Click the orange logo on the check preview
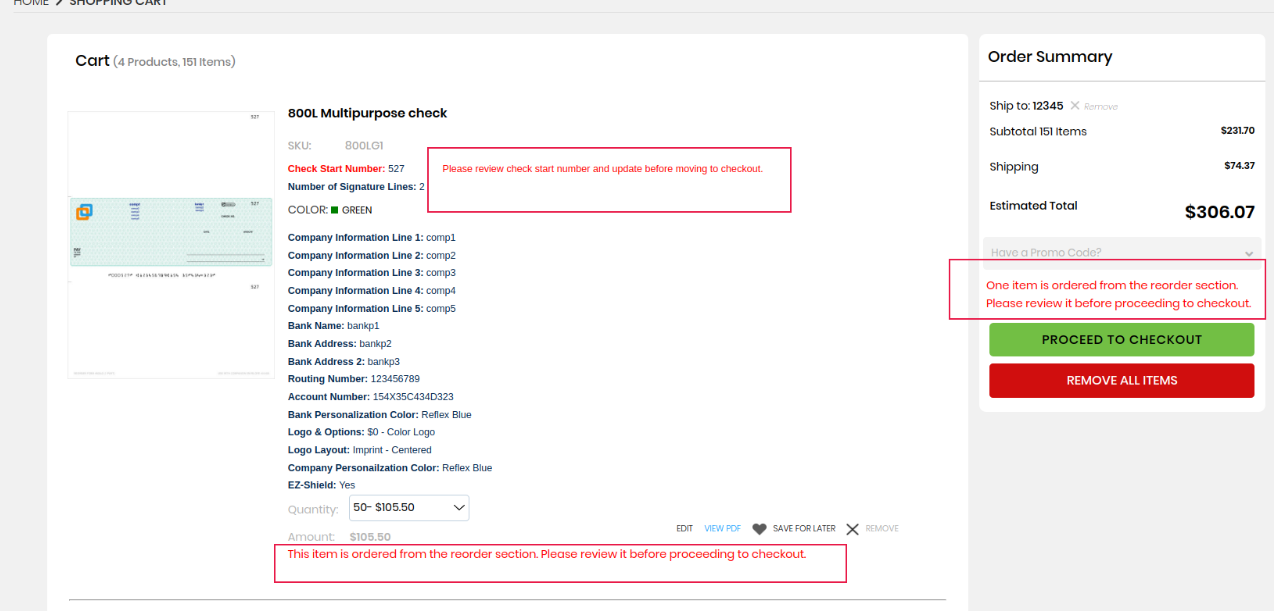 click(84, 211)
